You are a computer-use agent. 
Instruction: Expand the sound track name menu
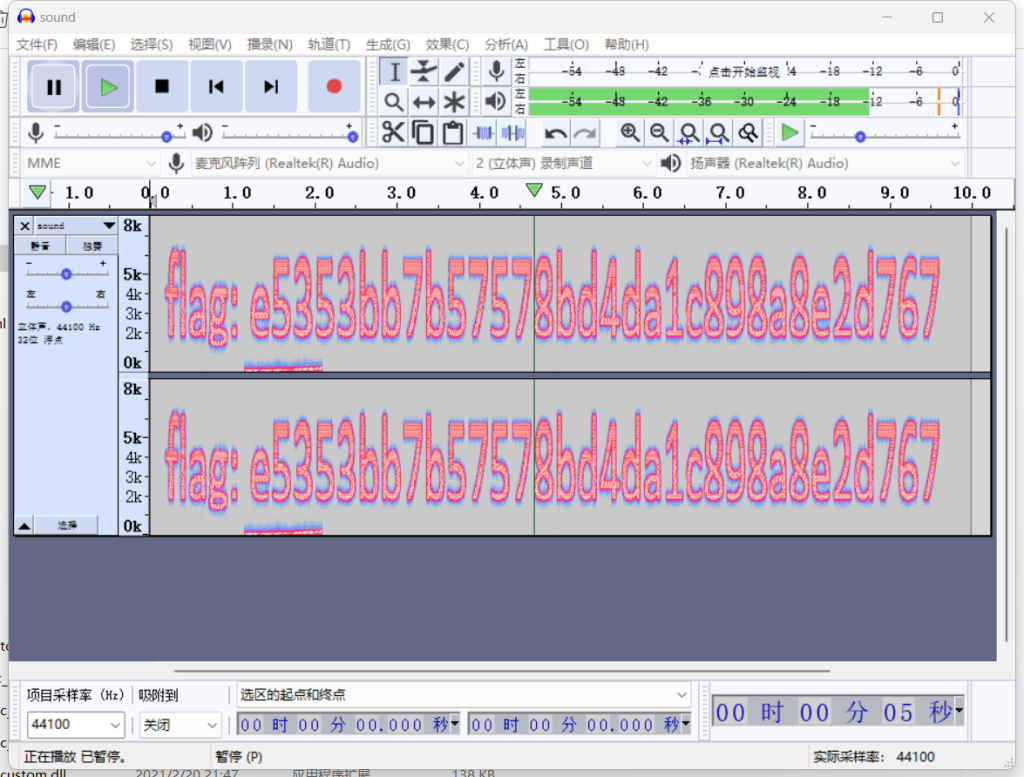tap(109, 226)
